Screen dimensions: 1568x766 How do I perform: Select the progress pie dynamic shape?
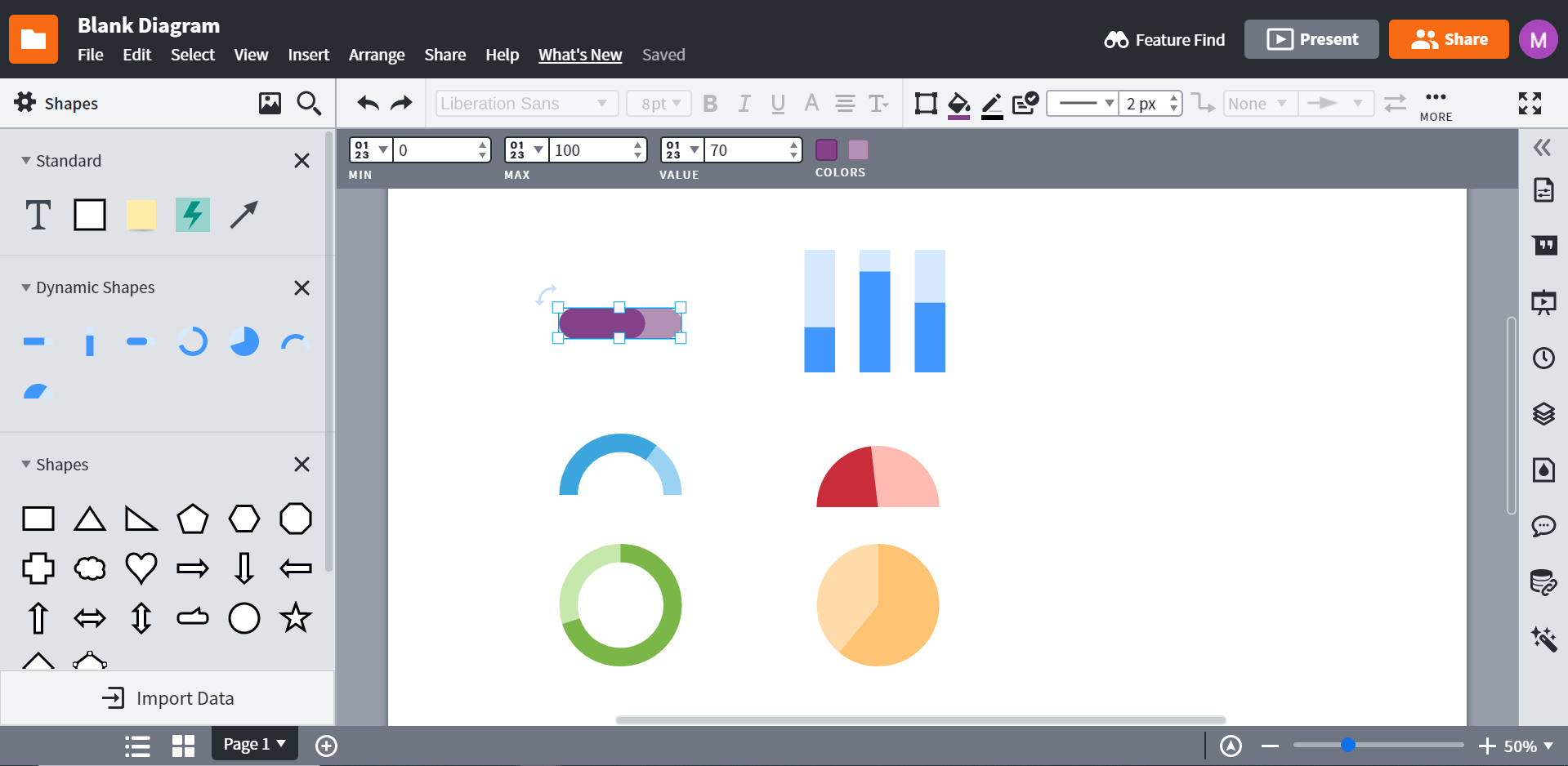coord(243,341)
